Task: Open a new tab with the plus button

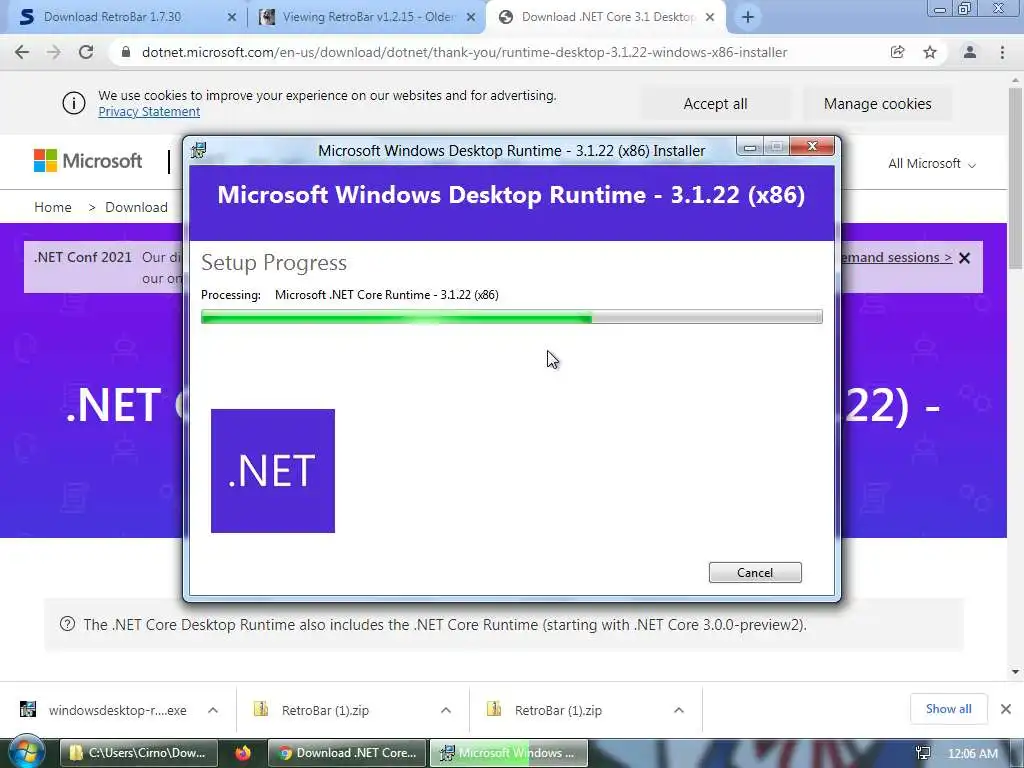Action: coord(748,17)
